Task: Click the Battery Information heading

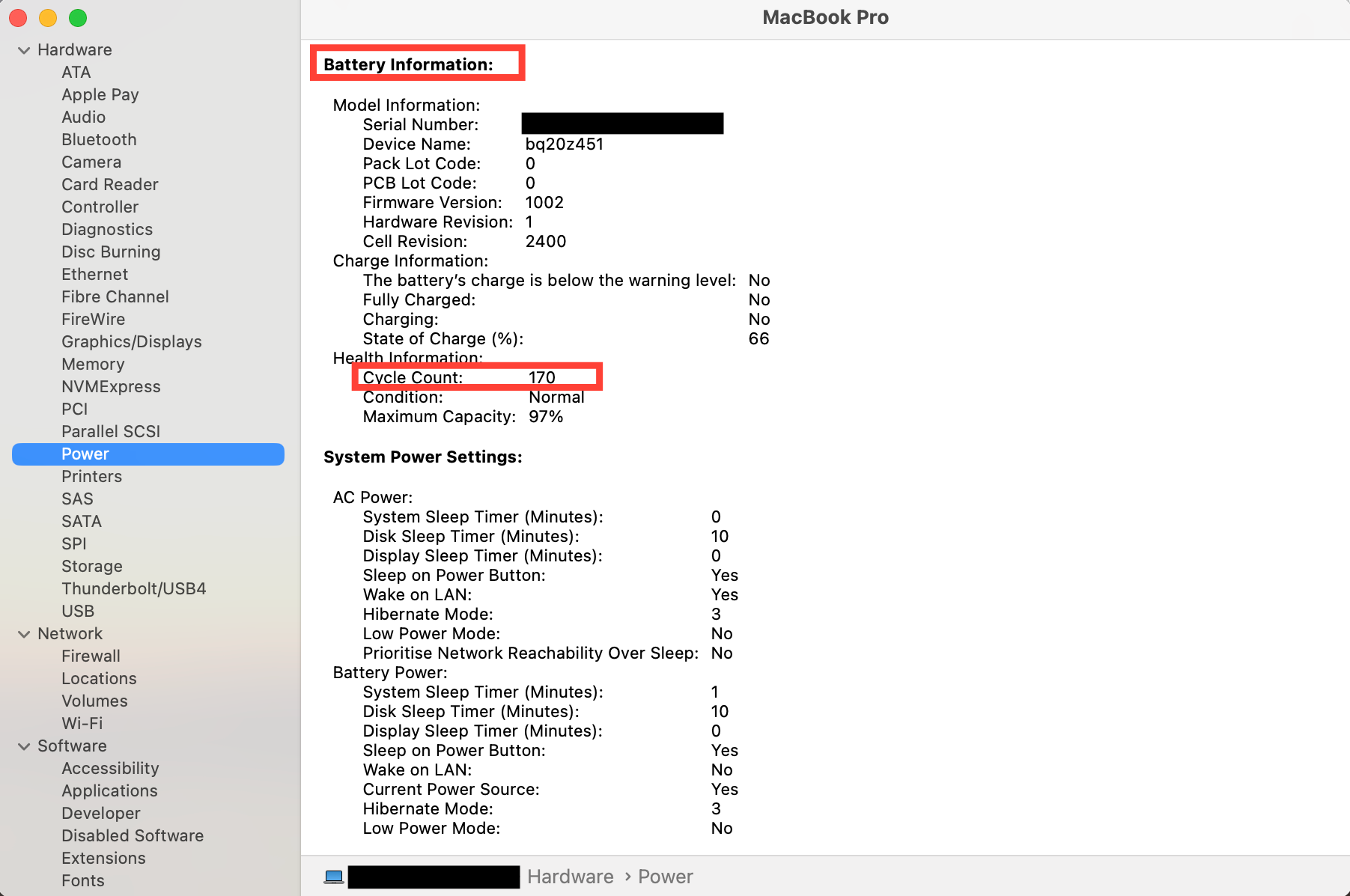Action: coord(408,64)
